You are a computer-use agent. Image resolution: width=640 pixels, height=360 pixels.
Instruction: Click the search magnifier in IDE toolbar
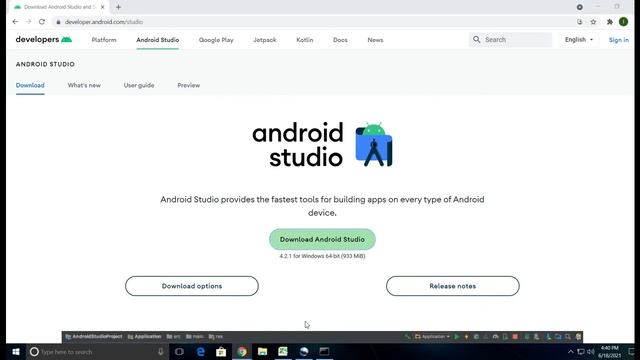pos(568,337)
